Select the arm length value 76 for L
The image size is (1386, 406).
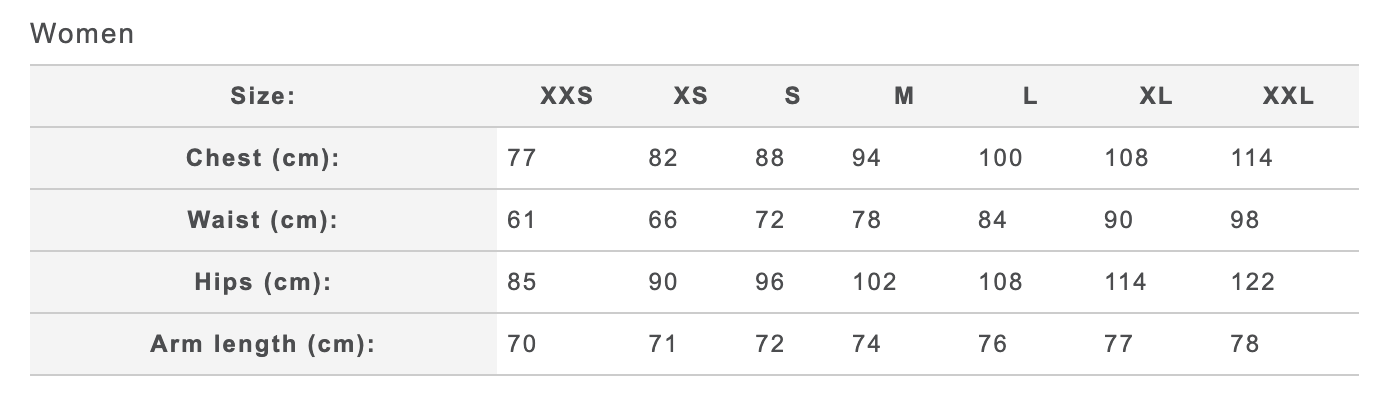993,344
